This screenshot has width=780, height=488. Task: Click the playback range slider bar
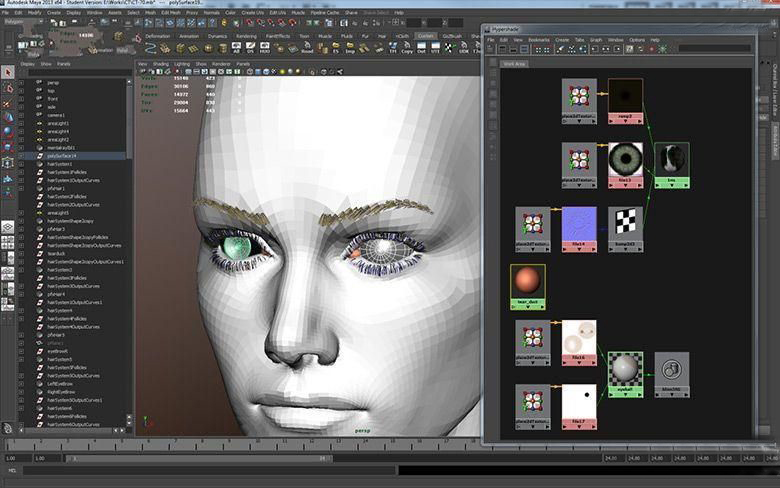pos(199,458)
